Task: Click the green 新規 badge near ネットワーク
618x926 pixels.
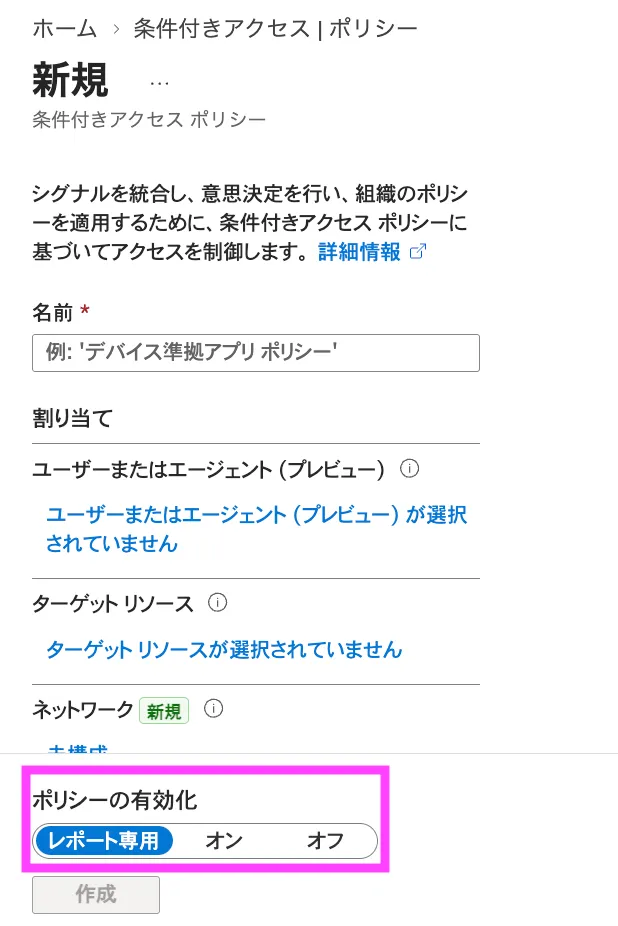Action: [164, 711]
